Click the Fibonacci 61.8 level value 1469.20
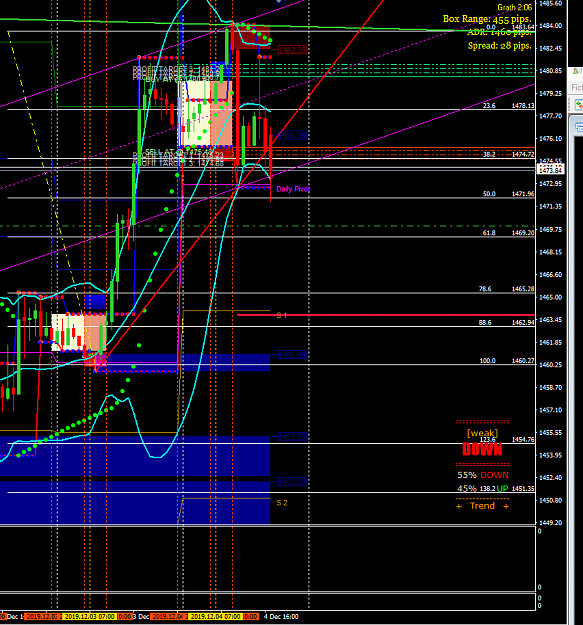 (523, 232)
